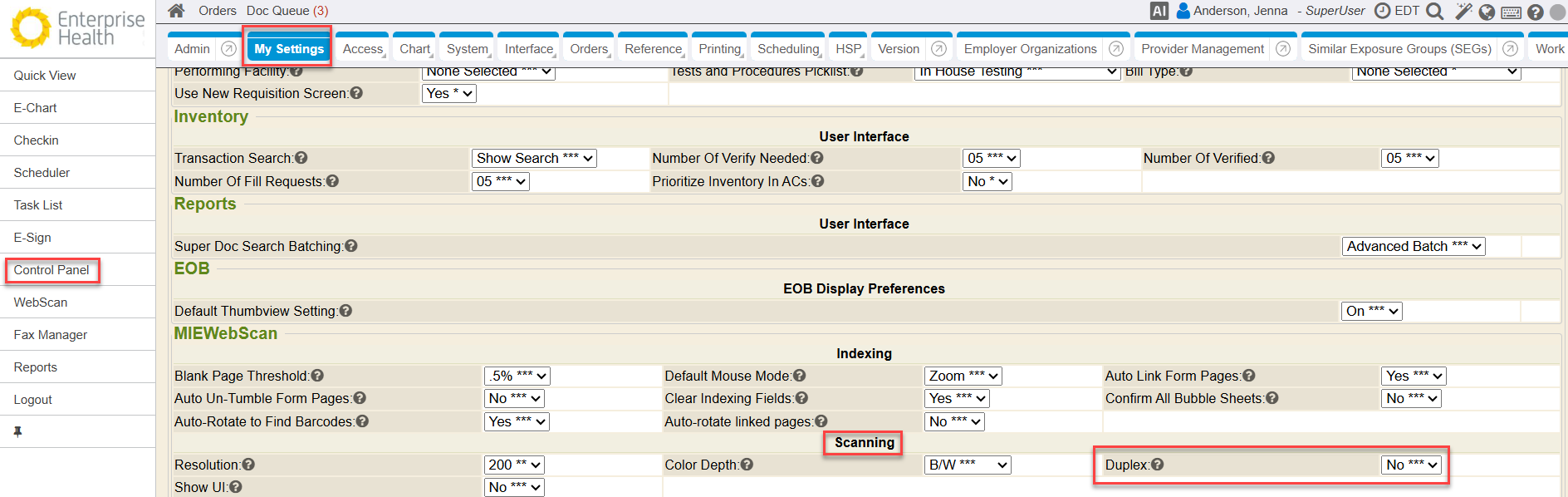Click the magic wand icon
Screen dimensions: 1568x497
pos(1463,12)
